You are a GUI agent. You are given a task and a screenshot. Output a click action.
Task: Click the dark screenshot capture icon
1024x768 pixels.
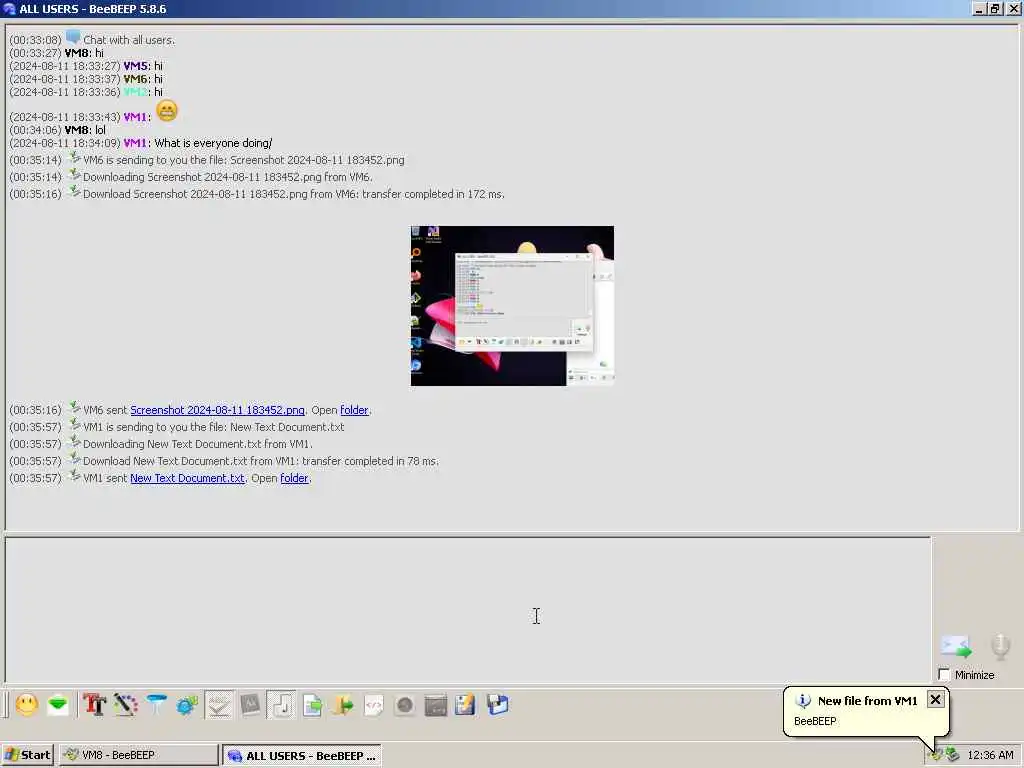[436, 705]
